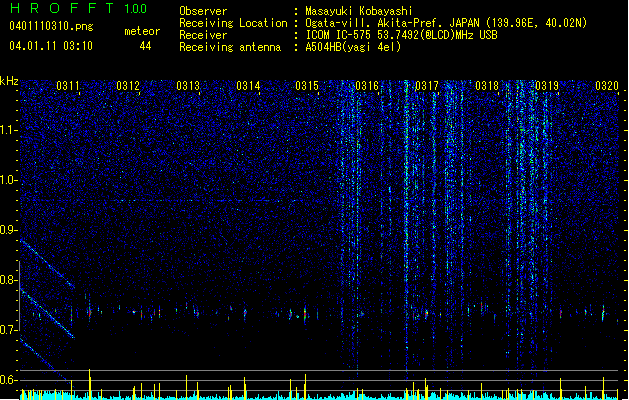Select the A504HB(yagi 4el) antenna text
Viewport: 629px width, 400px height.
point(353,47)
